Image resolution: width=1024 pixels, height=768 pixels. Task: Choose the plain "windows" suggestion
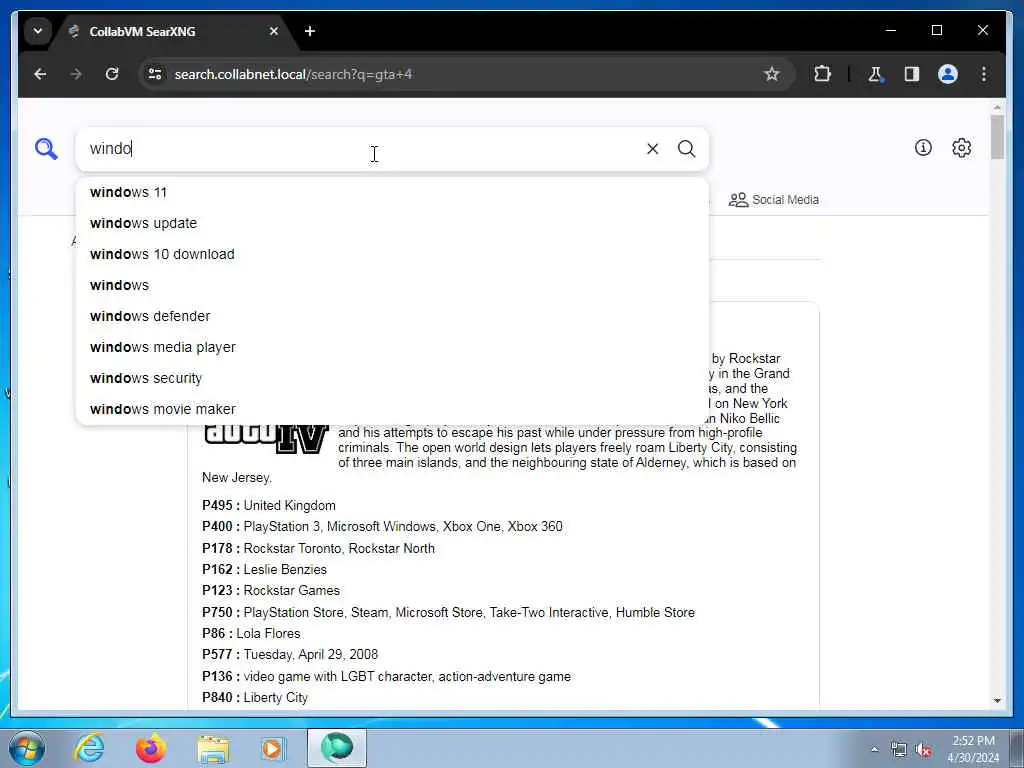[x=392, y=285]
